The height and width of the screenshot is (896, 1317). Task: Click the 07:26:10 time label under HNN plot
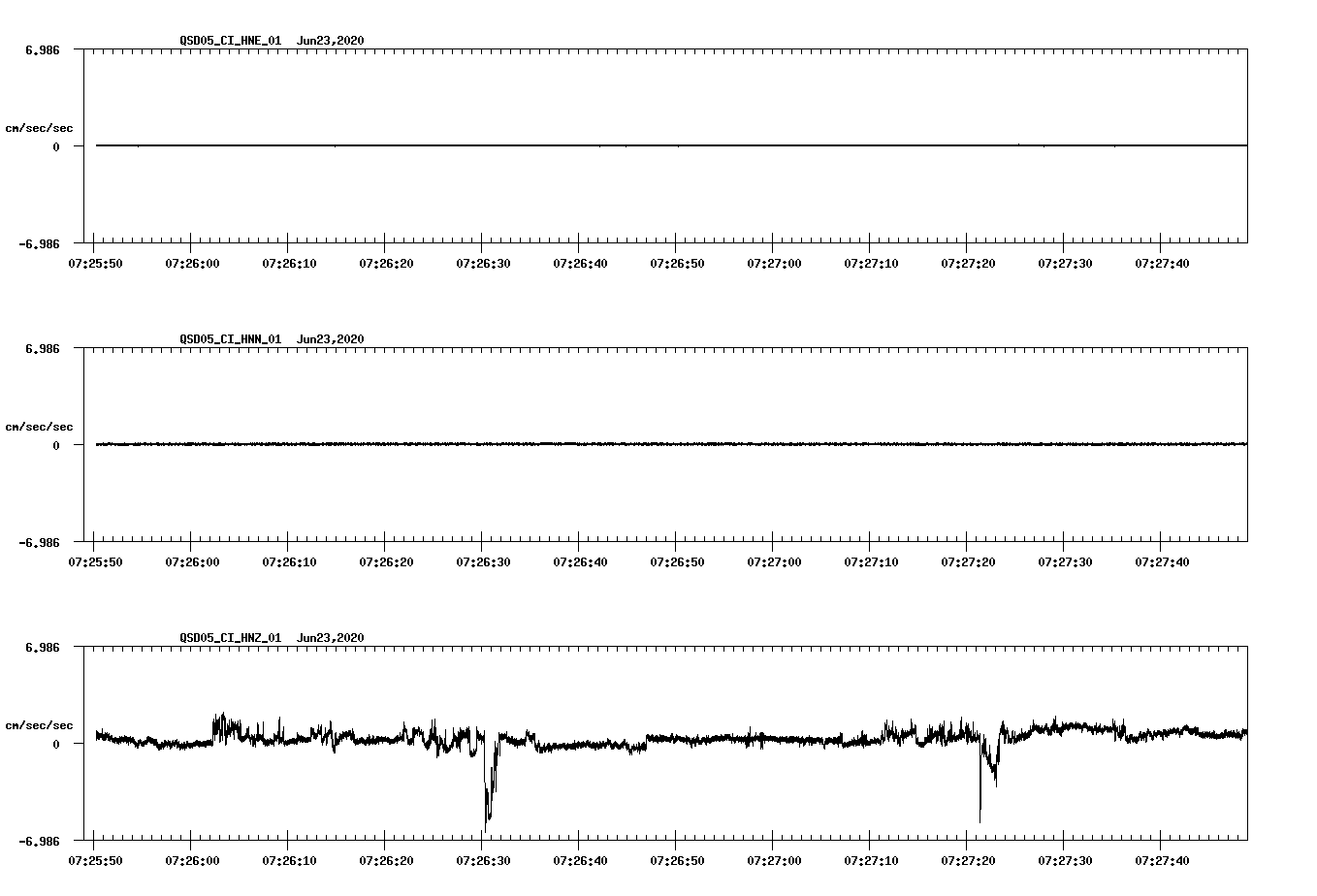point(289,561)
